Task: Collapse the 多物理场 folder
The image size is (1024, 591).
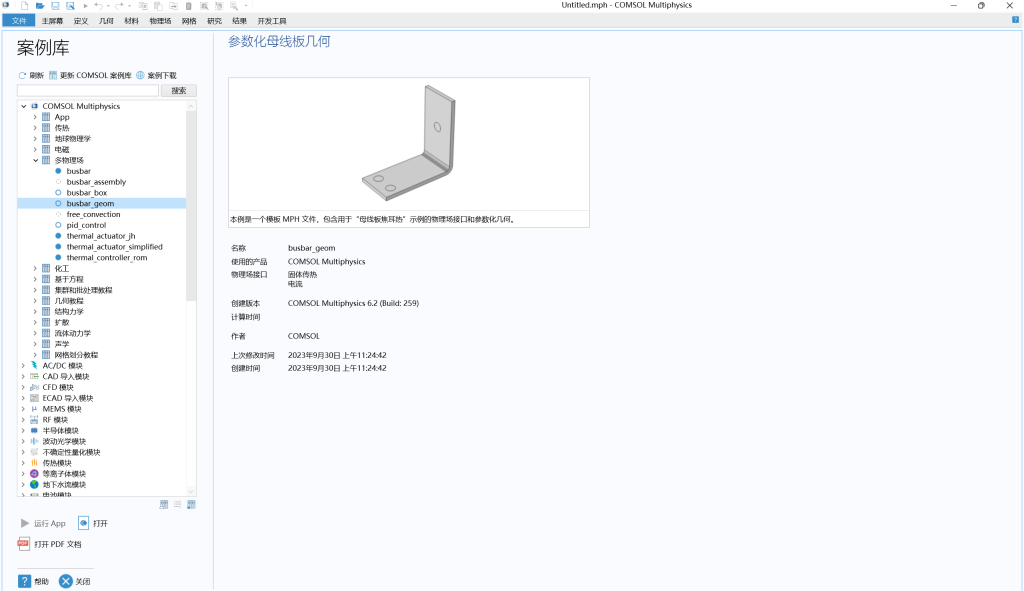Action: (35, 160)
